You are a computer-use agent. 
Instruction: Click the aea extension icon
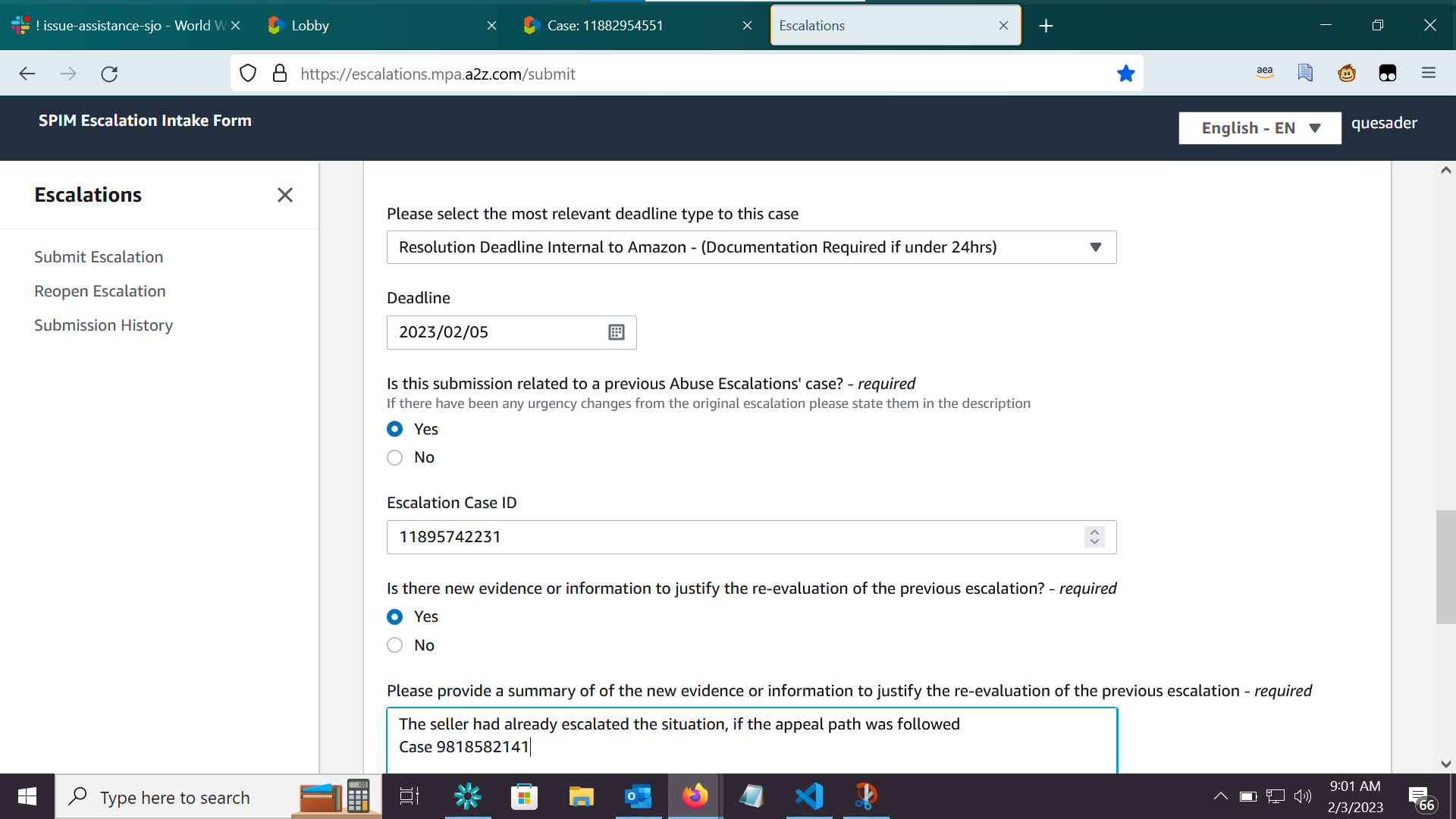tap(1264, 73)
